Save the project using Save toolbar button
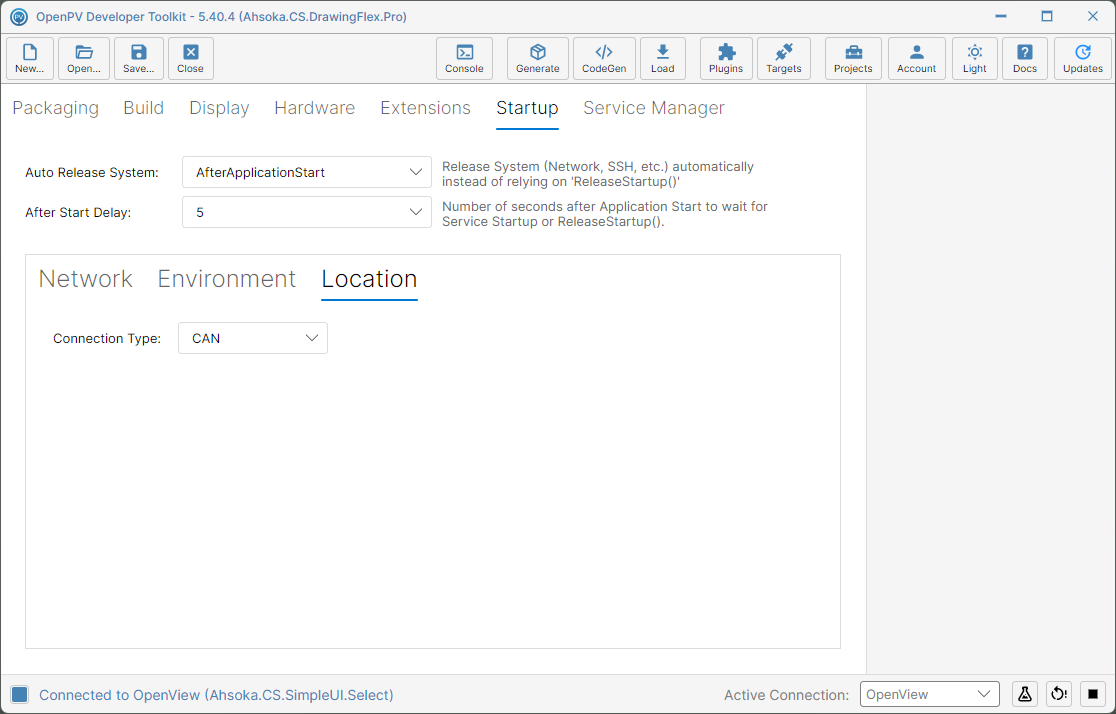Viewport: 1116px width, 714px height. [x=139, y=58]
